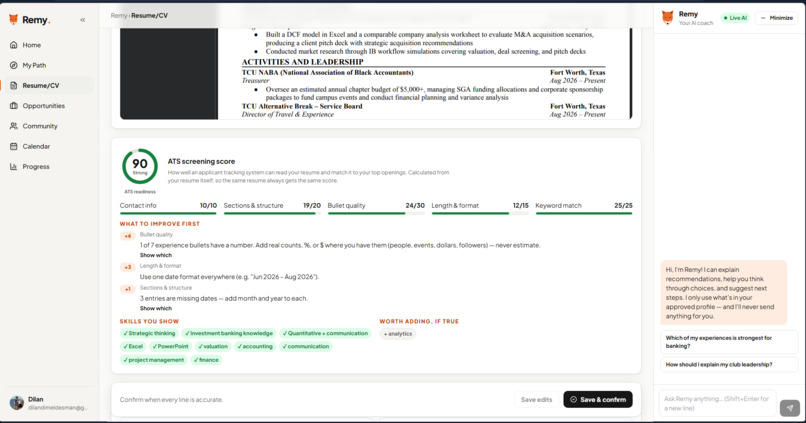Viewport: 806px width, 423px height.
Task: Click the Excel skill chip
Action: pos(133,346)
